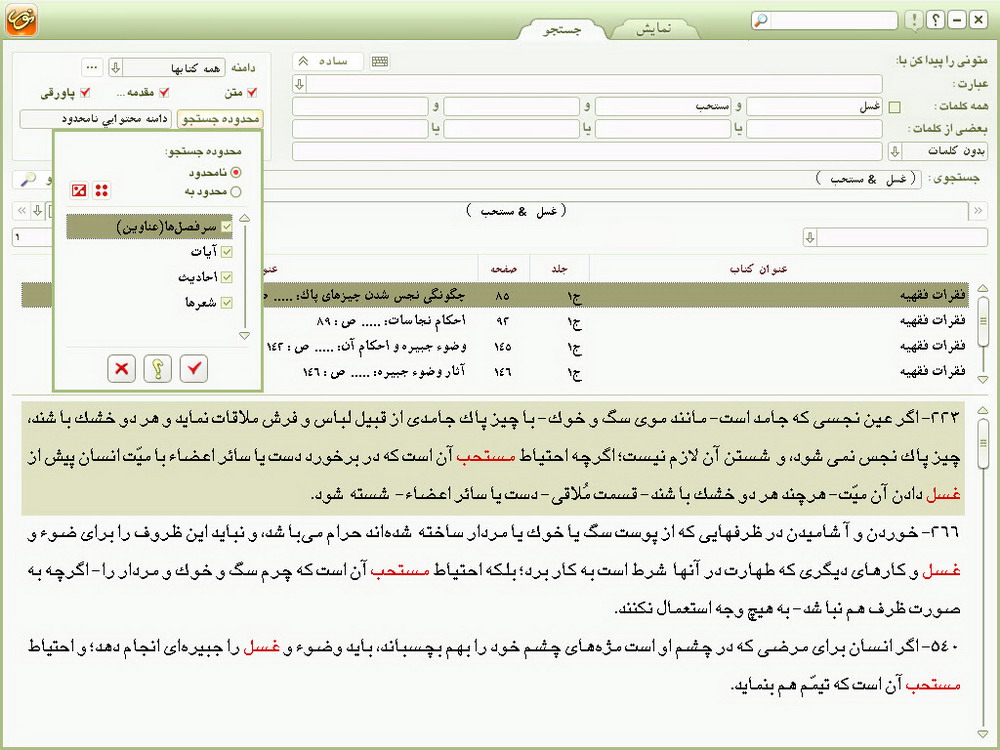Select the result row چگونگی نجس شدن چیزهای پاک
This screenshot has width=1000, height=750.
(615, 295)
